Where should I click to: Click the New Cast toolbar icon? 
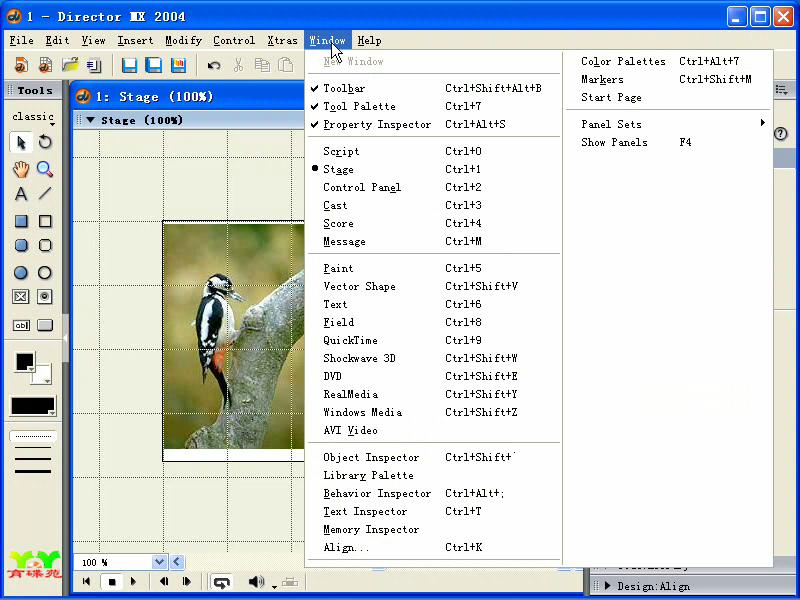click(x=45, y=65)
